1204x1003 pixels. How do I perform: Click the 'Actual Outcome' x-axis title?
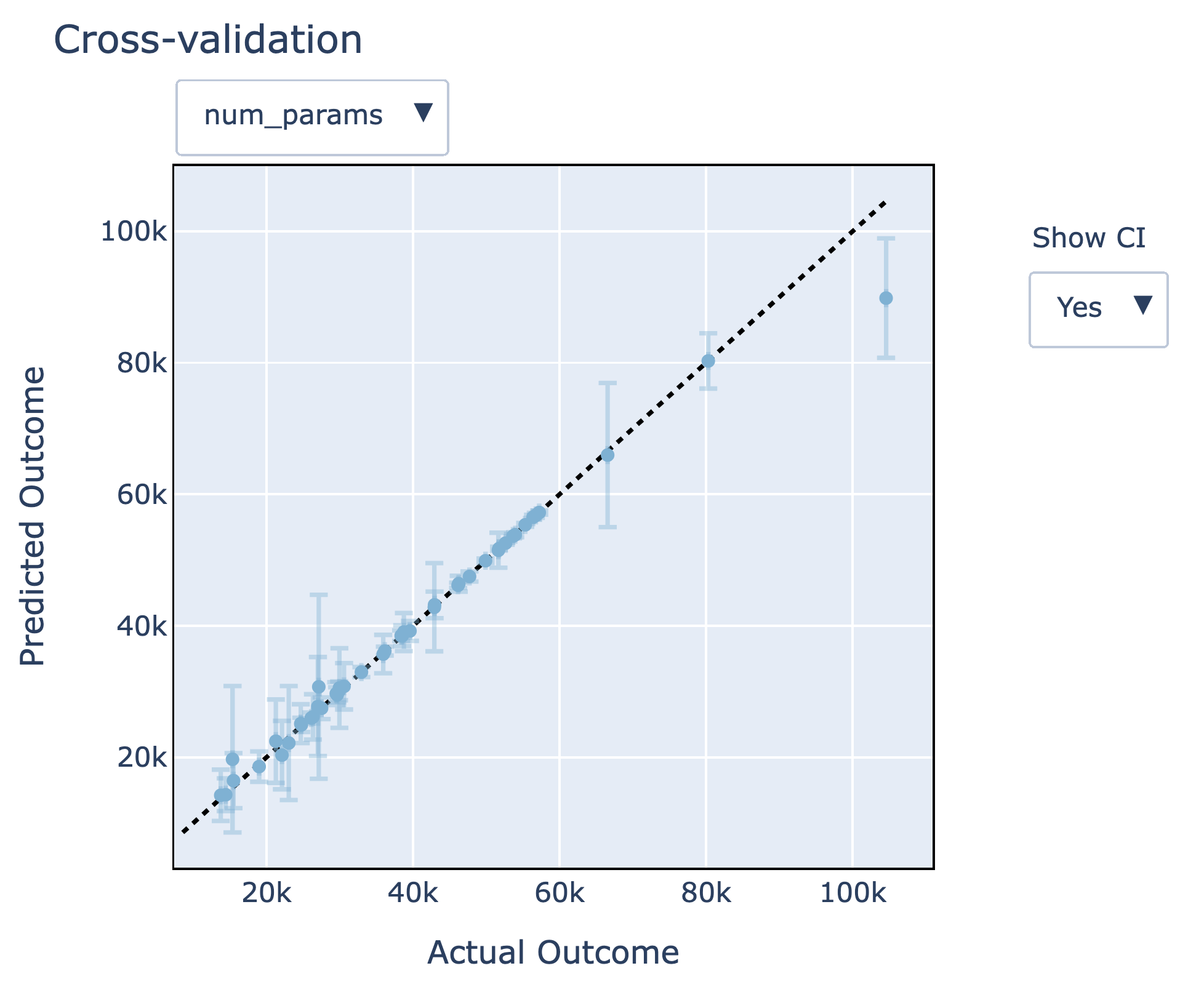[x=553, y=953]
